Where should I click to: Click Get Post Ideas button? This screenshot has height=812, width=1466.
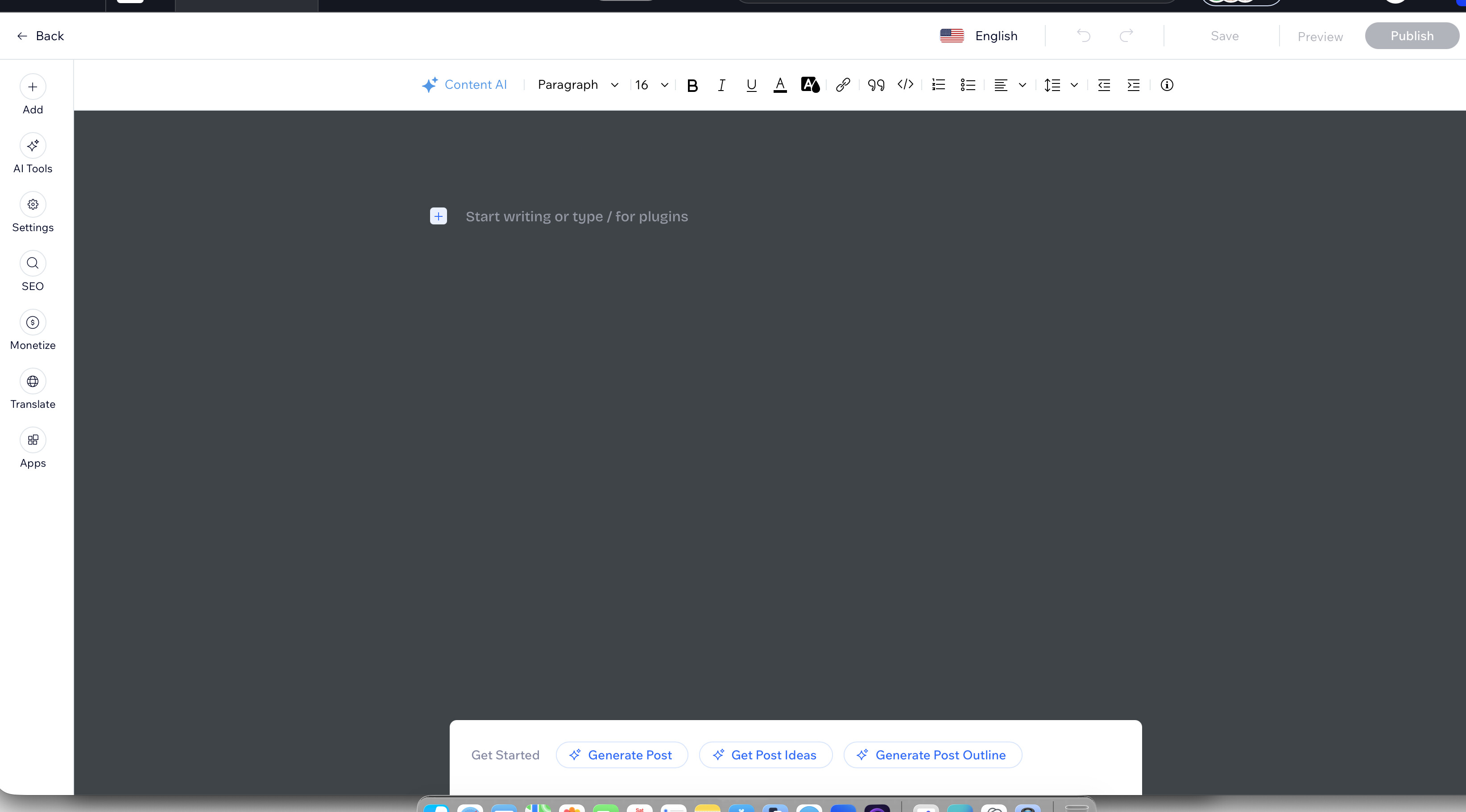coord(766,754)
